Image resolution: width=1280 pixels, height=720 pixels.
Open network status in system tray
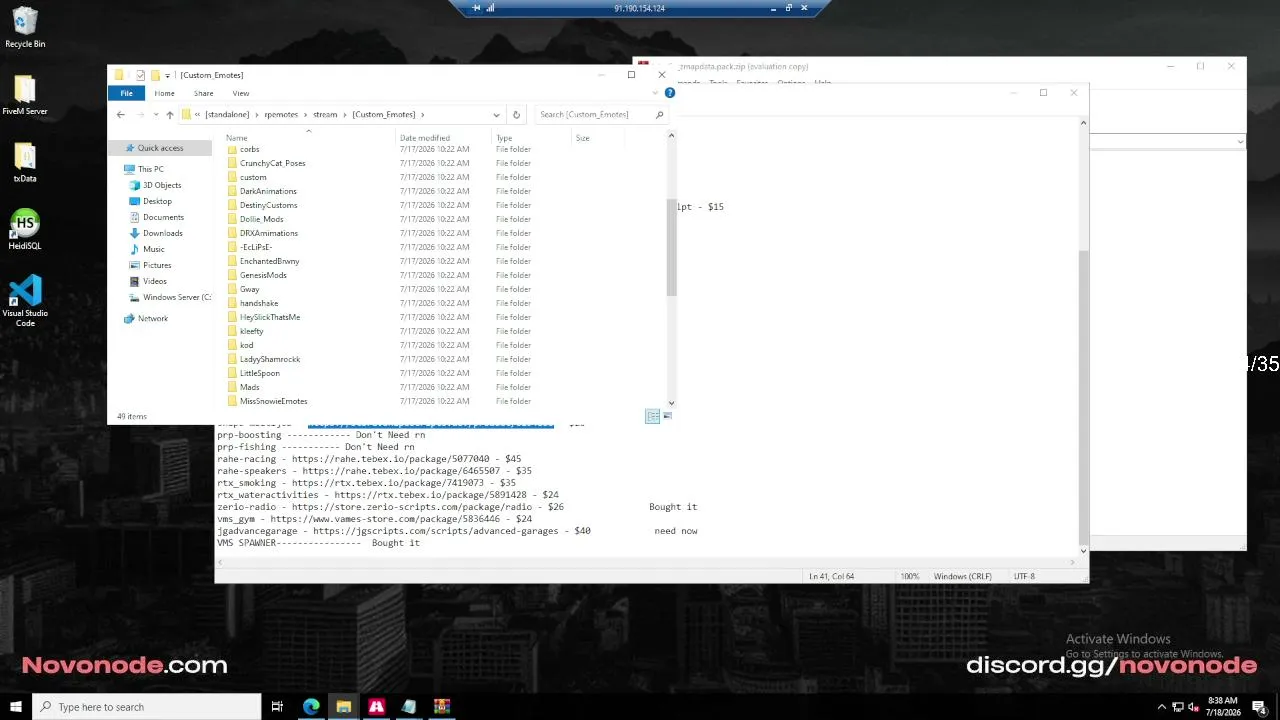pos(1177,707)
